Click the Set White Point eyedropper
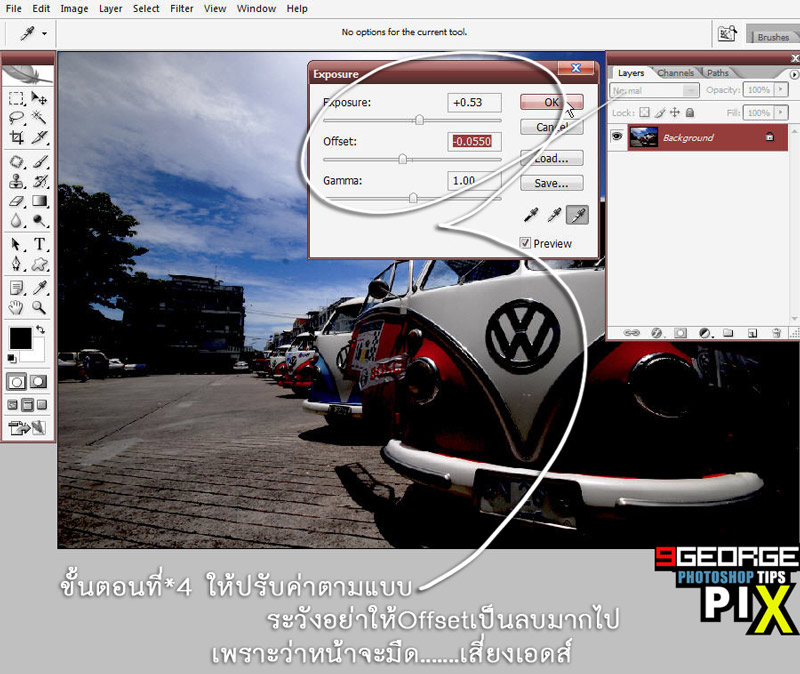The image size is (800, 674). click(x=577, y=215)
